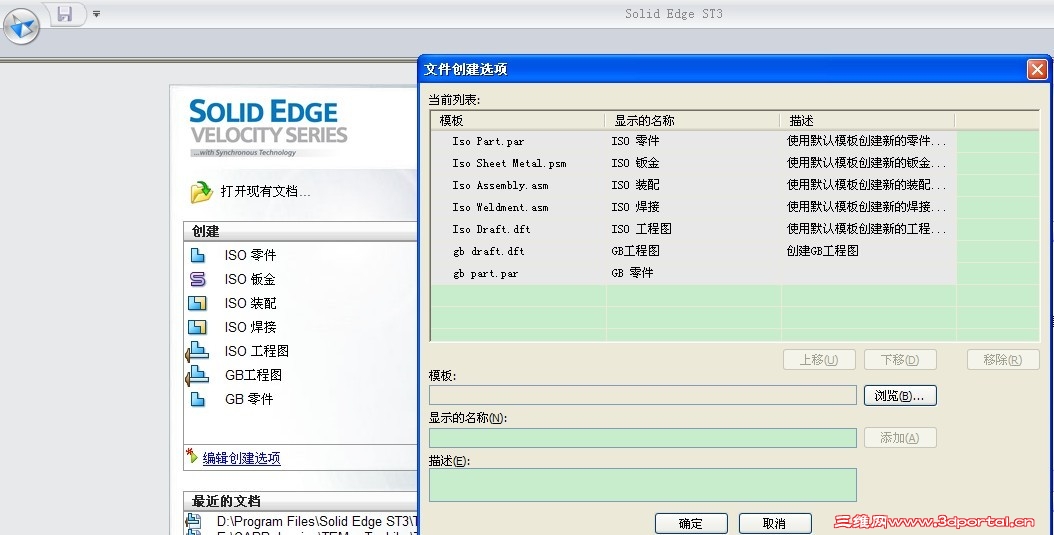Create a new ISO 工程图 document
Screen dimensions: 1054x535
pos(257,351)
